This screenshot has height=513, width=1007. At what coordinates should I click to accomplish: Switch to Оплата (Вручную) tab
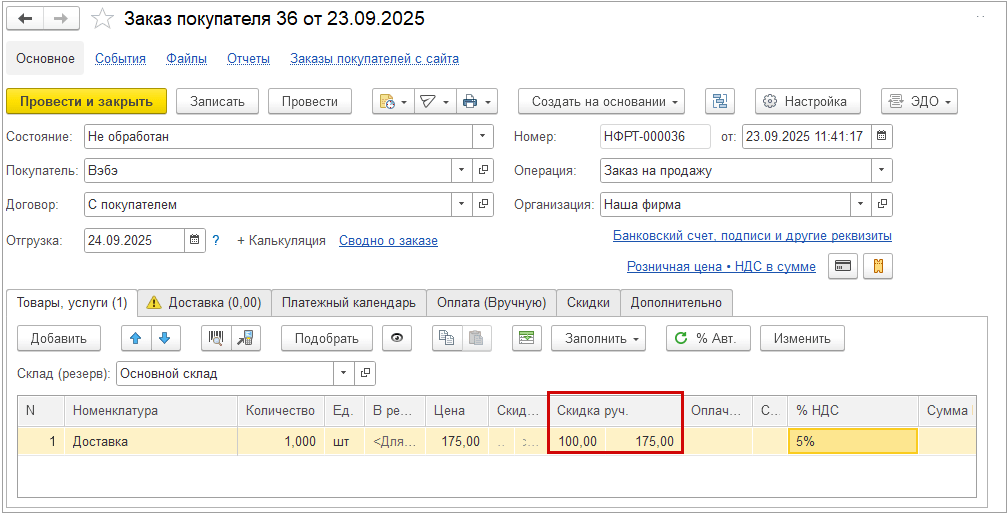coord(492,302)
